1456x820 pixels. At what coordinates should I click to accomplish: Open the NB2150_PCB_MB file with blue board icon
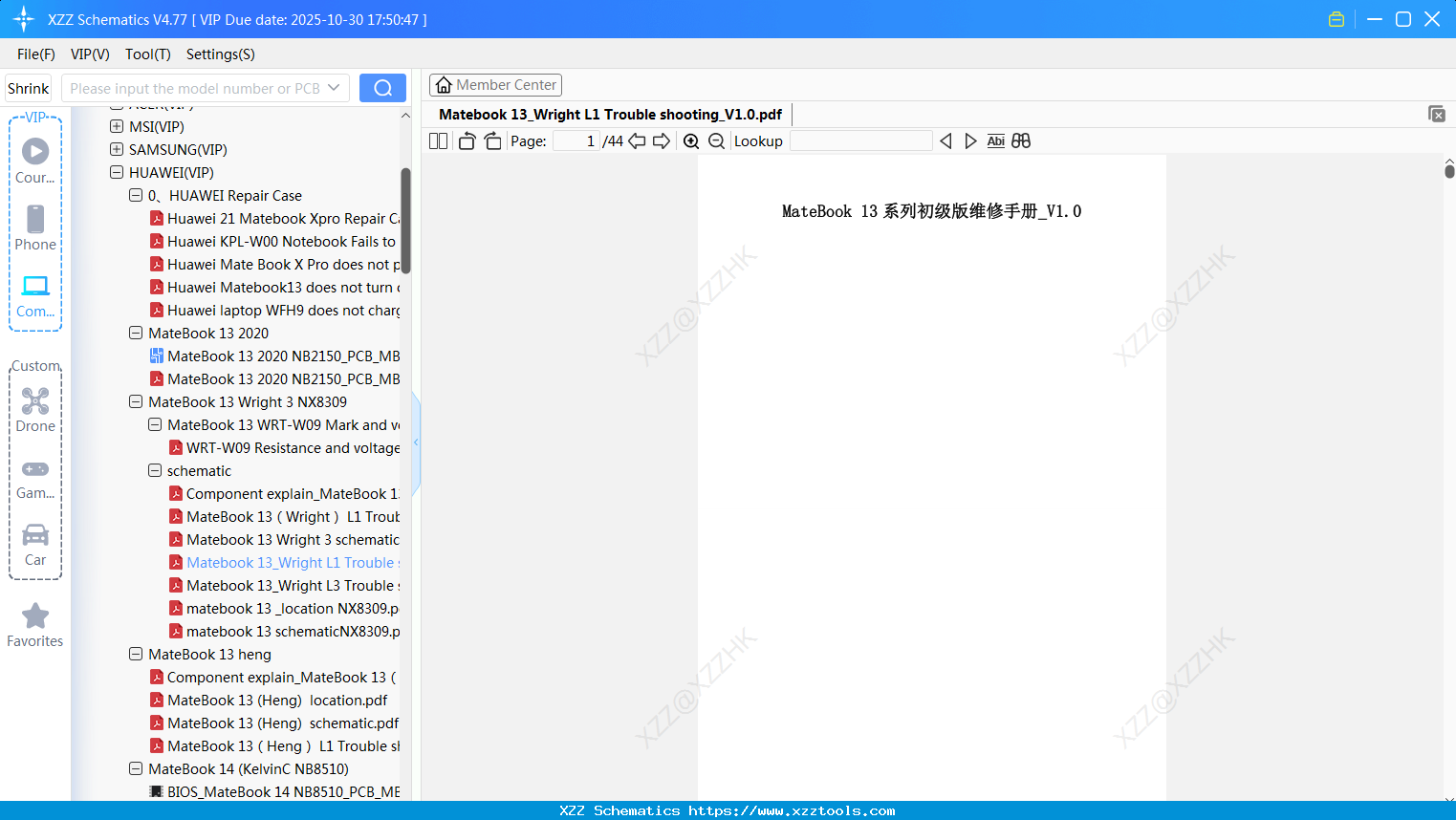pos(275,356)
